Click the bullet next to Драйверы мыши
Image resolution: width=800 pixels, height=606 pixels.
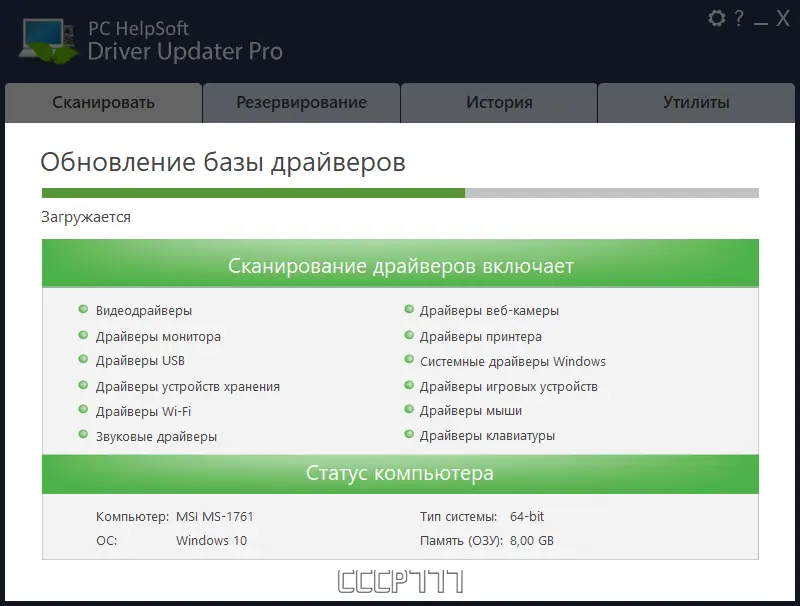coord(409,411)
